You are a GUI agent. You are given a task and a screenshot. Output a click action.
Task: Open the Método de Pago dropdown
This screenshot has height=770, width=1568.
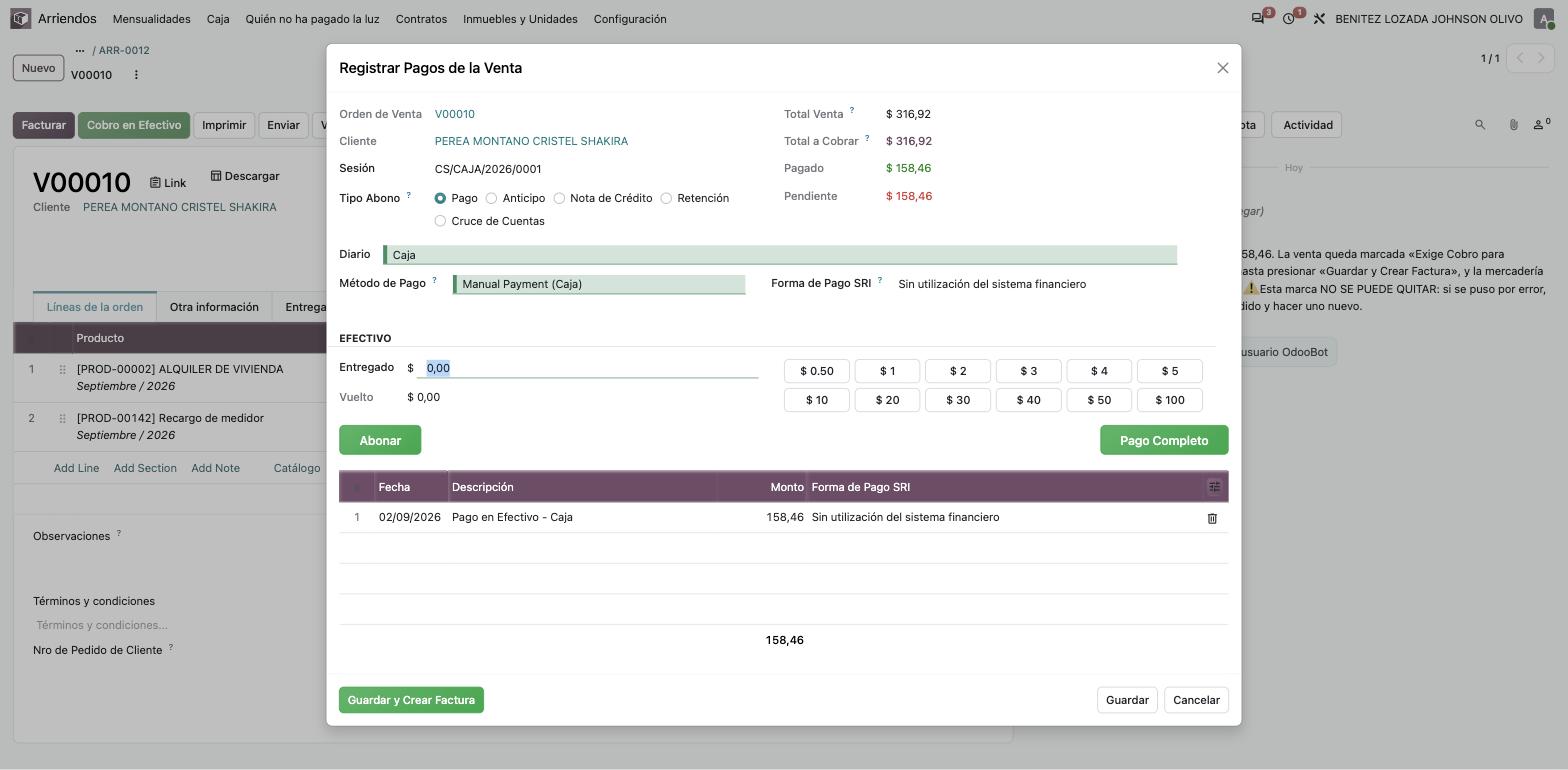click(x=599, y=284)
